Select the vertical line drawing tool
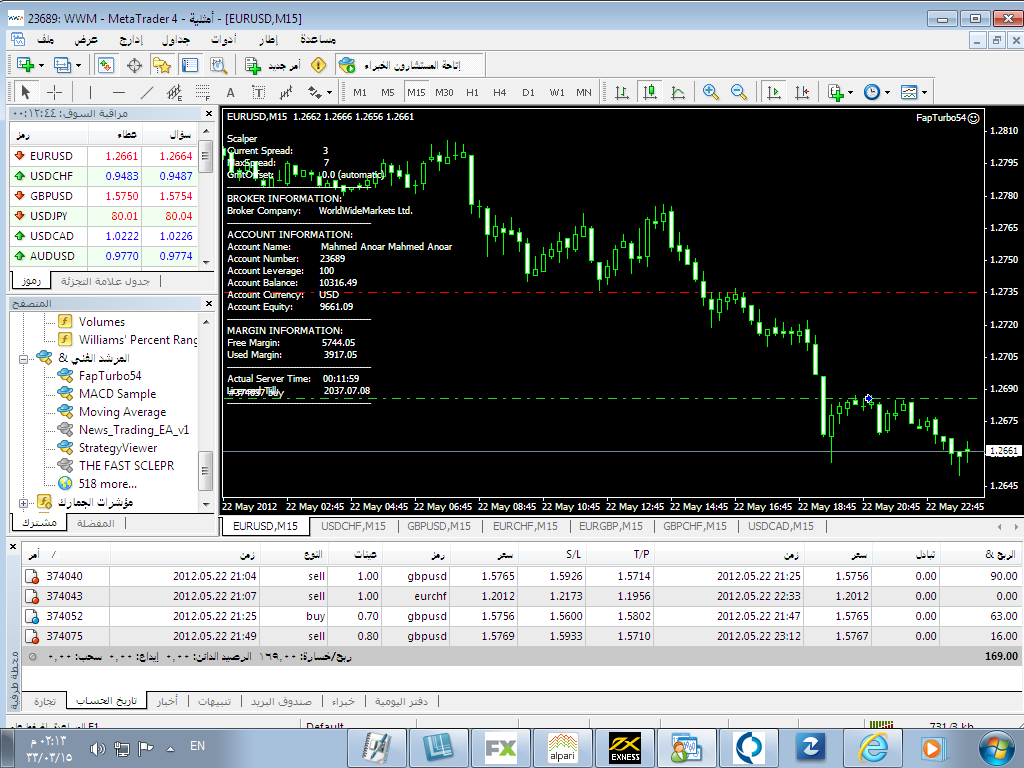 [x=90, y=93]
